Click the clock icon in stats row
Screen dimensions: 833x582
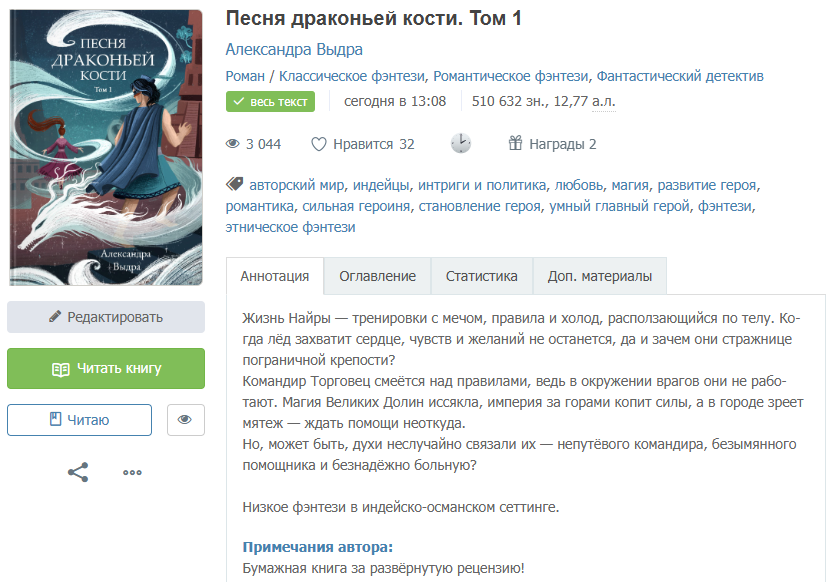[461, 143]
